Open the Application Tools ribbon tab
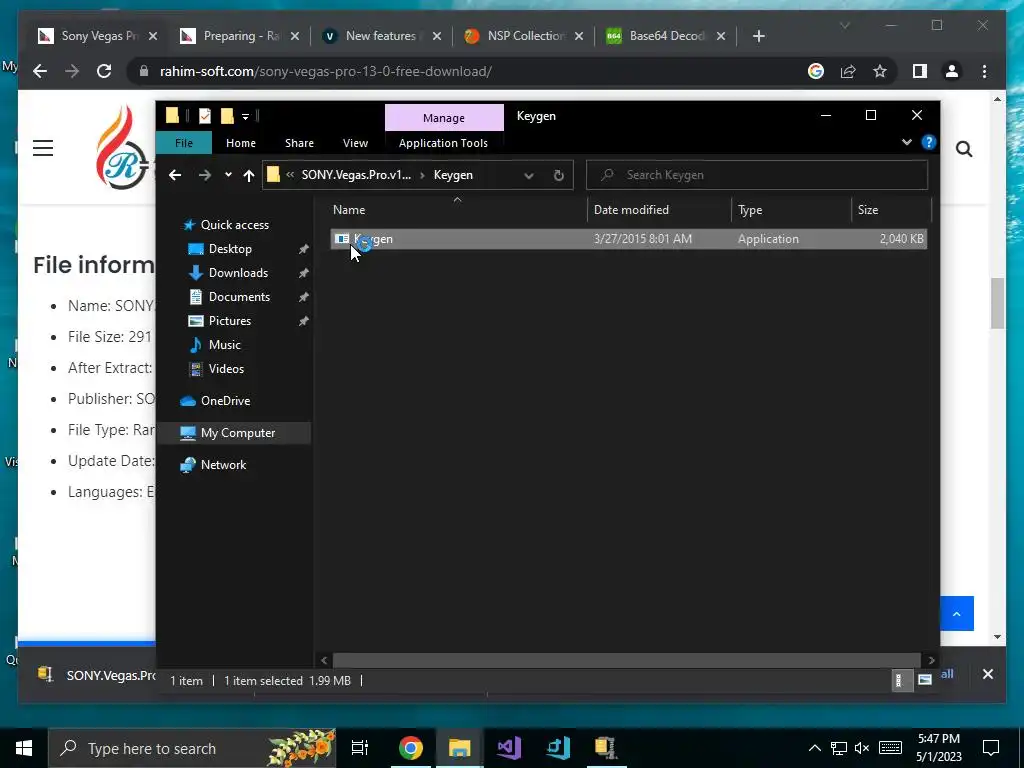The image size is (1024, 768). [x=443, y=143]
